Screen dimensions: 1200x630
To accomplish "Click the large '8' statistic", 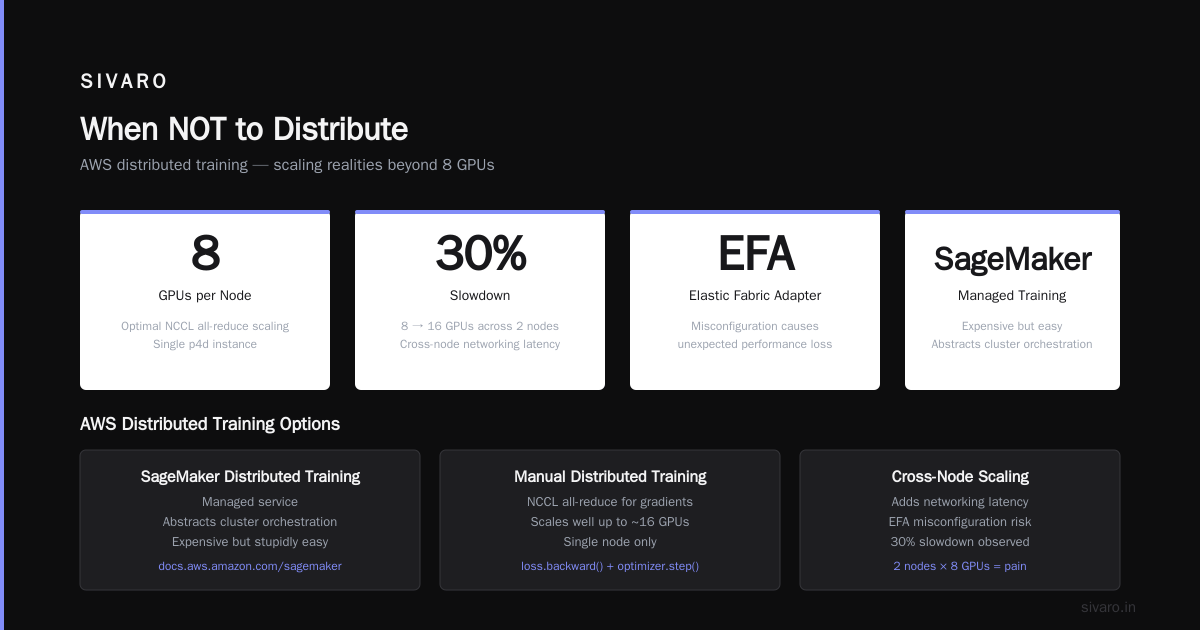I will 205,253.
